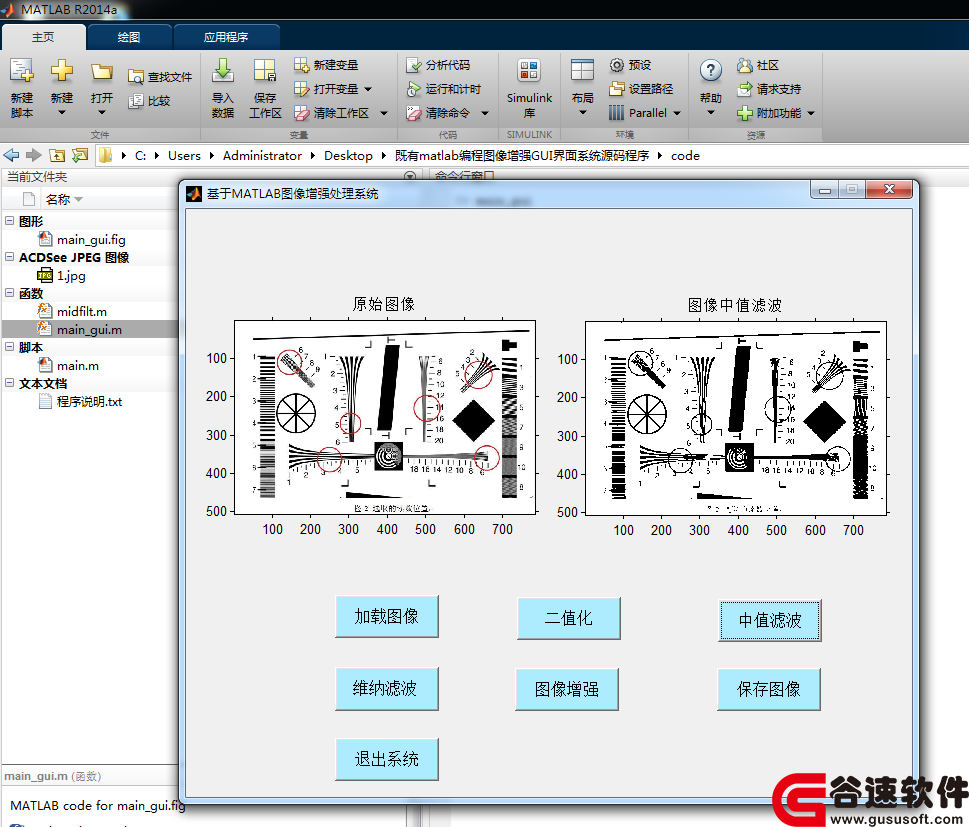Click Desktop in the address path
Image resolution: width=969 pixels, height=827 pixels.
348,156
